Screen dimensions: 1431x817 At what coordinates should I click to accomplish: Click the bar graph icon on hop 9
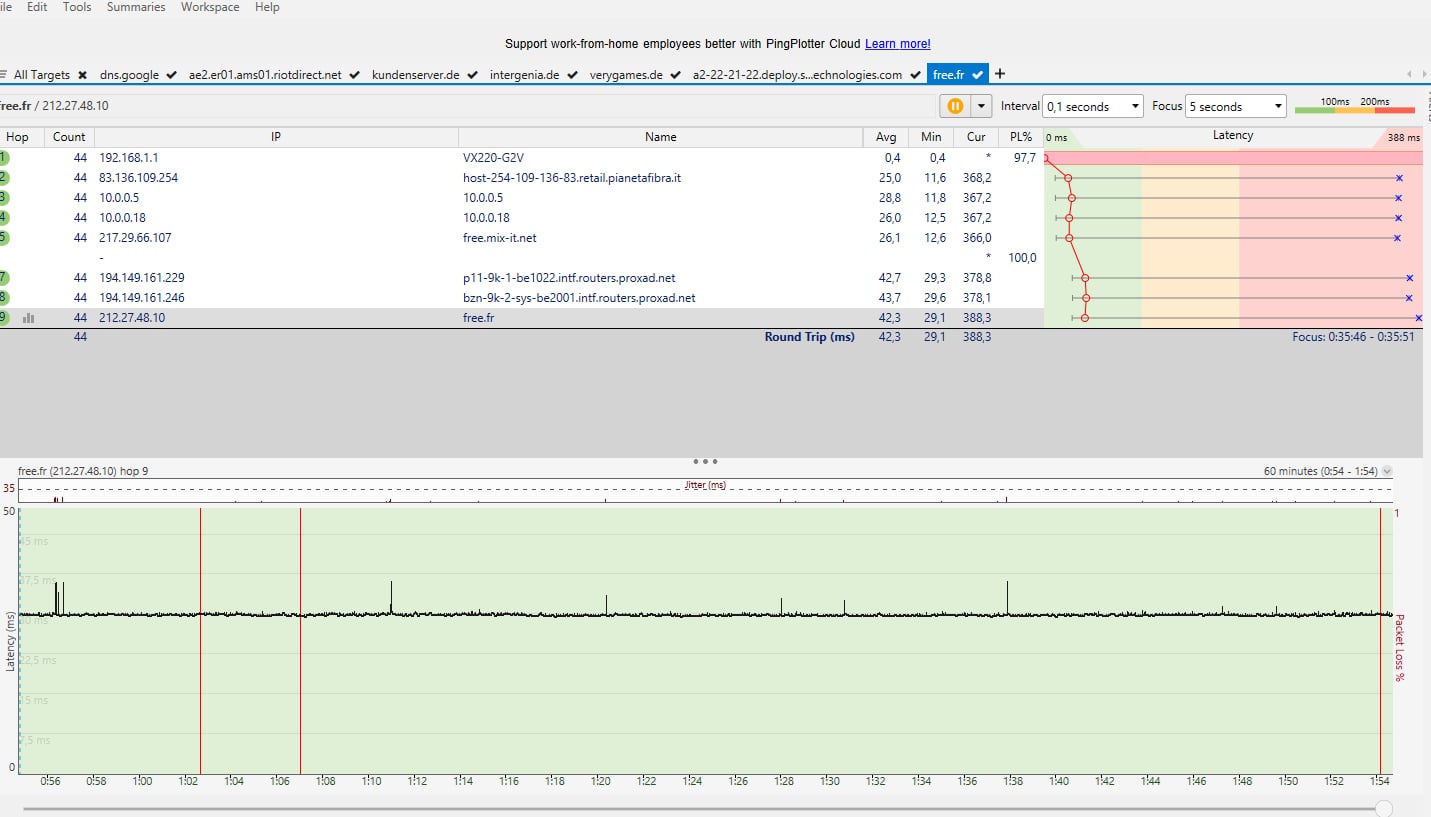tap(29, 318)
